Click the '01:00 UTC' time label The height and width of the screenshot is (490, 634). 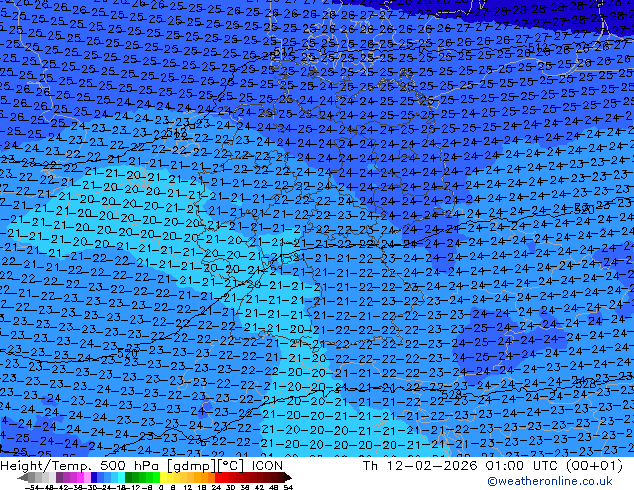tap(522, 466)
